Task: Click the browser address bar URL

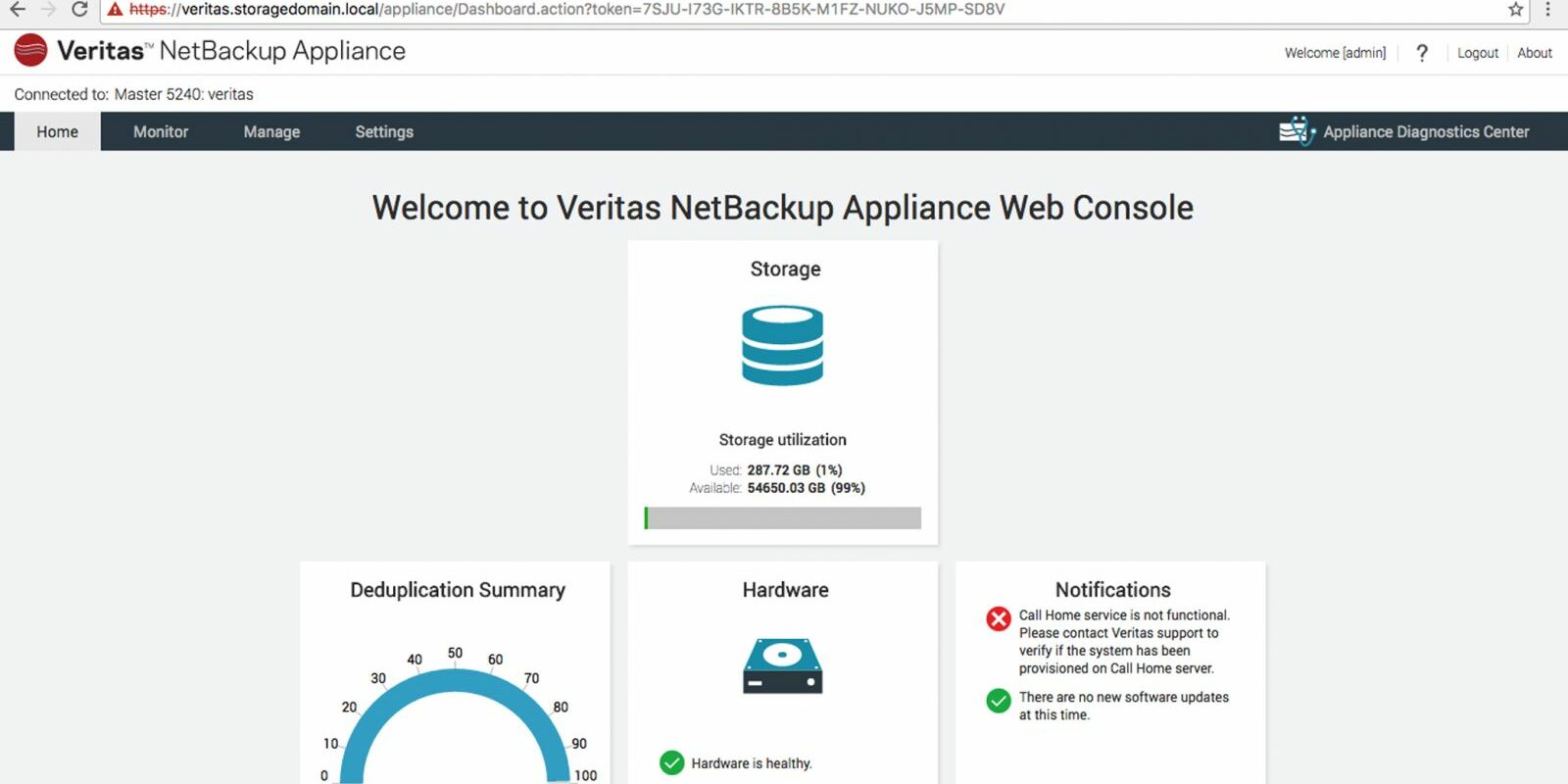Action: pyautogui.click(x=566, y=10)
